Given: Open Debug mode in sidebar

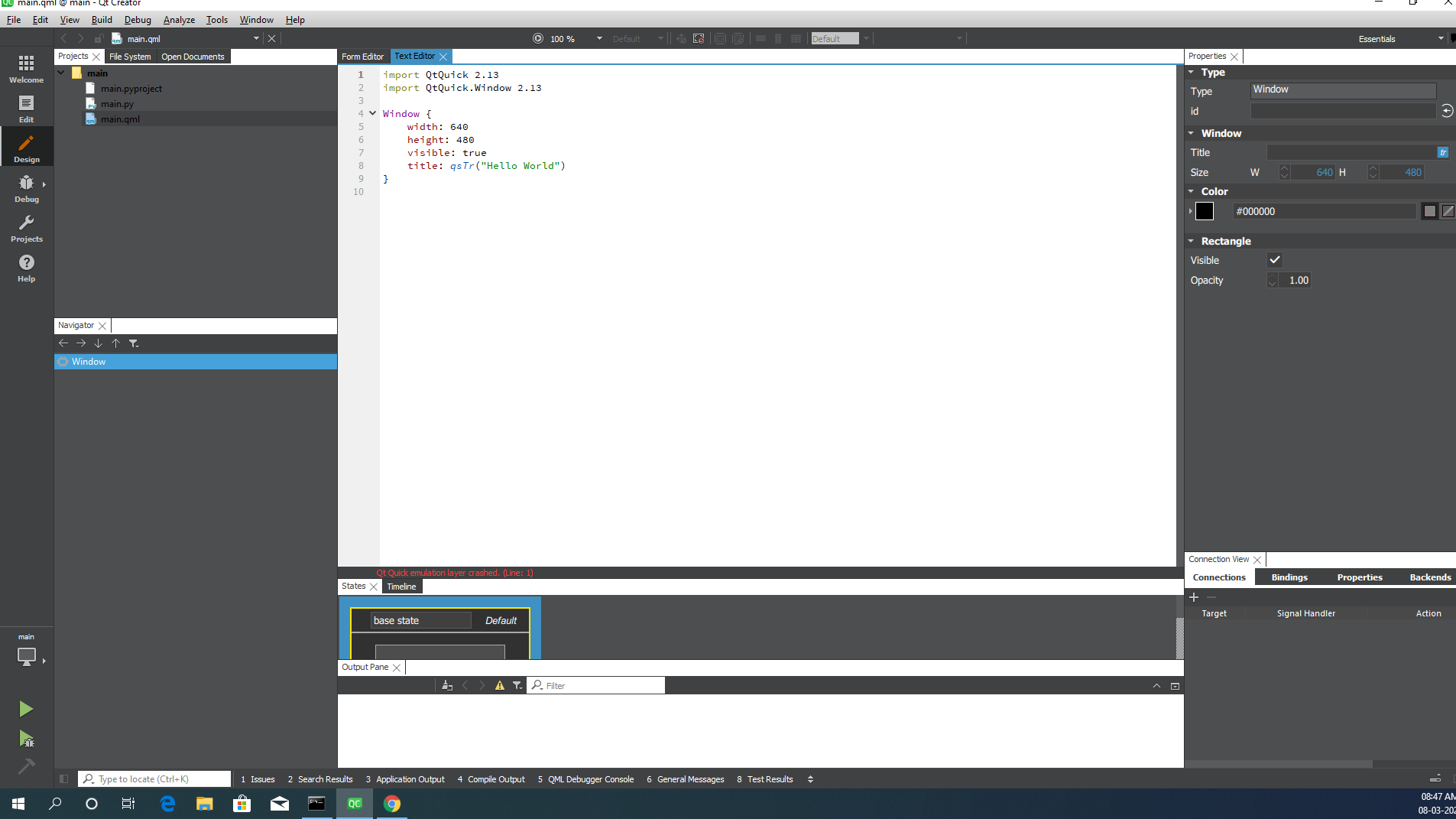Looking at the screenshot, I should pos(26,188).
